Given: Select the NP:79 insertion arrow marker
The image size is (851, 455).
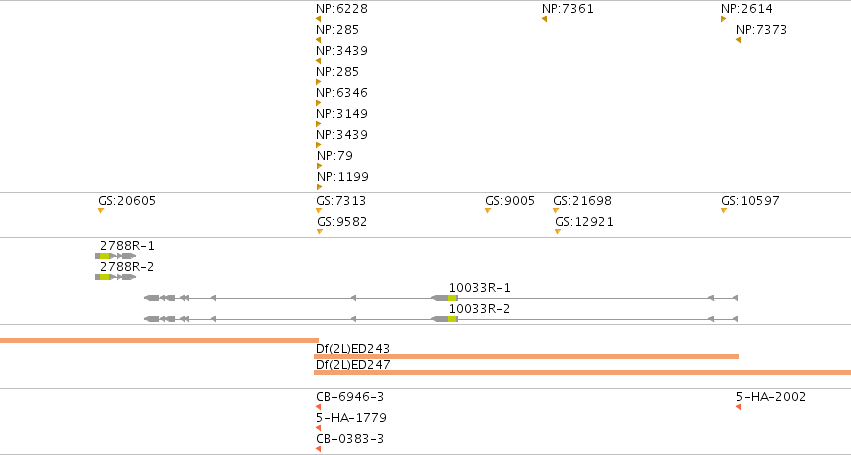Looking at the screenshot, I should (320, 166).
